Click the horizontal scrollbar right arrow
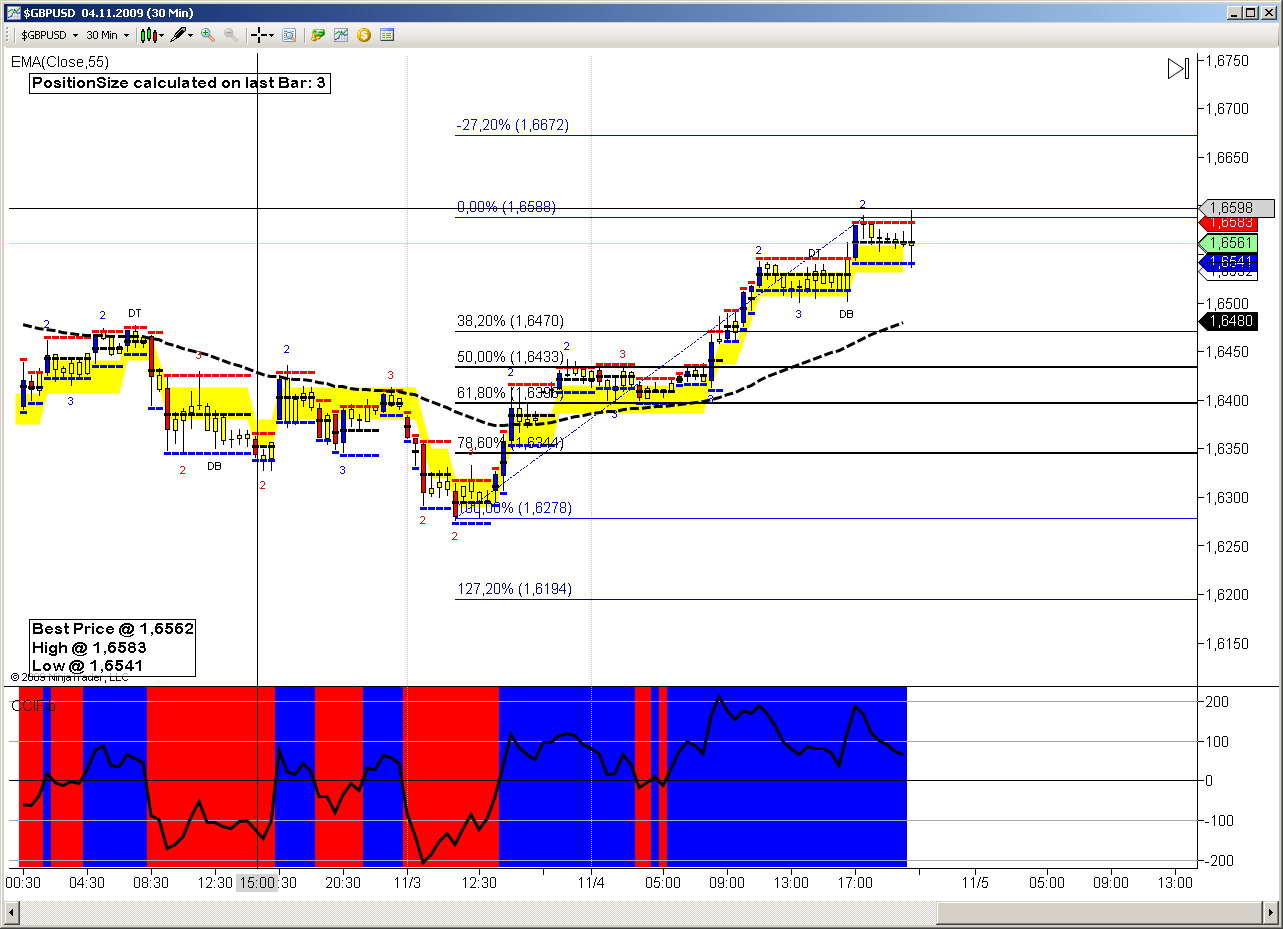 click(1269, 913)
